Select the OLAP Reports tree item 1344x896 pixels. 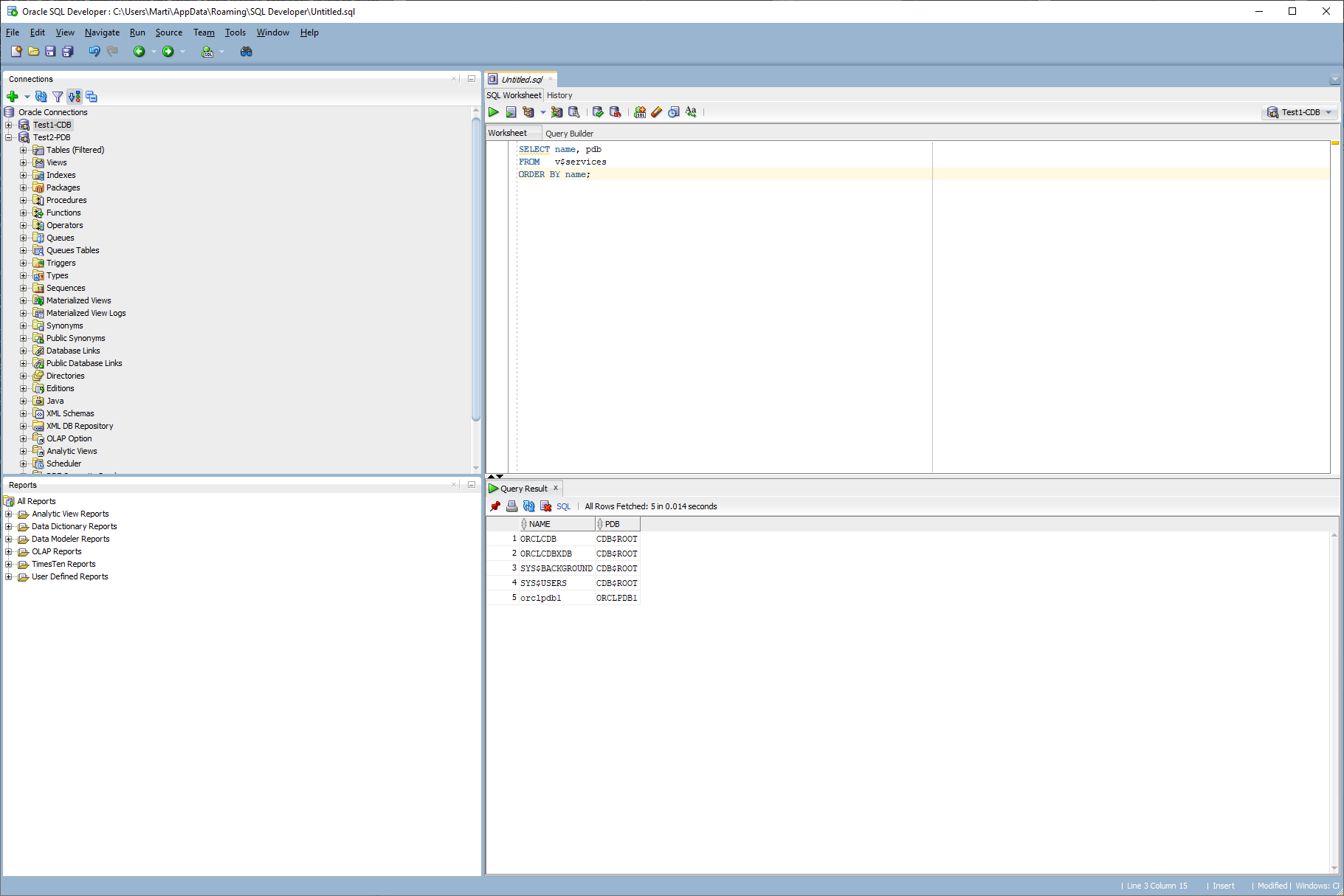(x=56, y=551)
